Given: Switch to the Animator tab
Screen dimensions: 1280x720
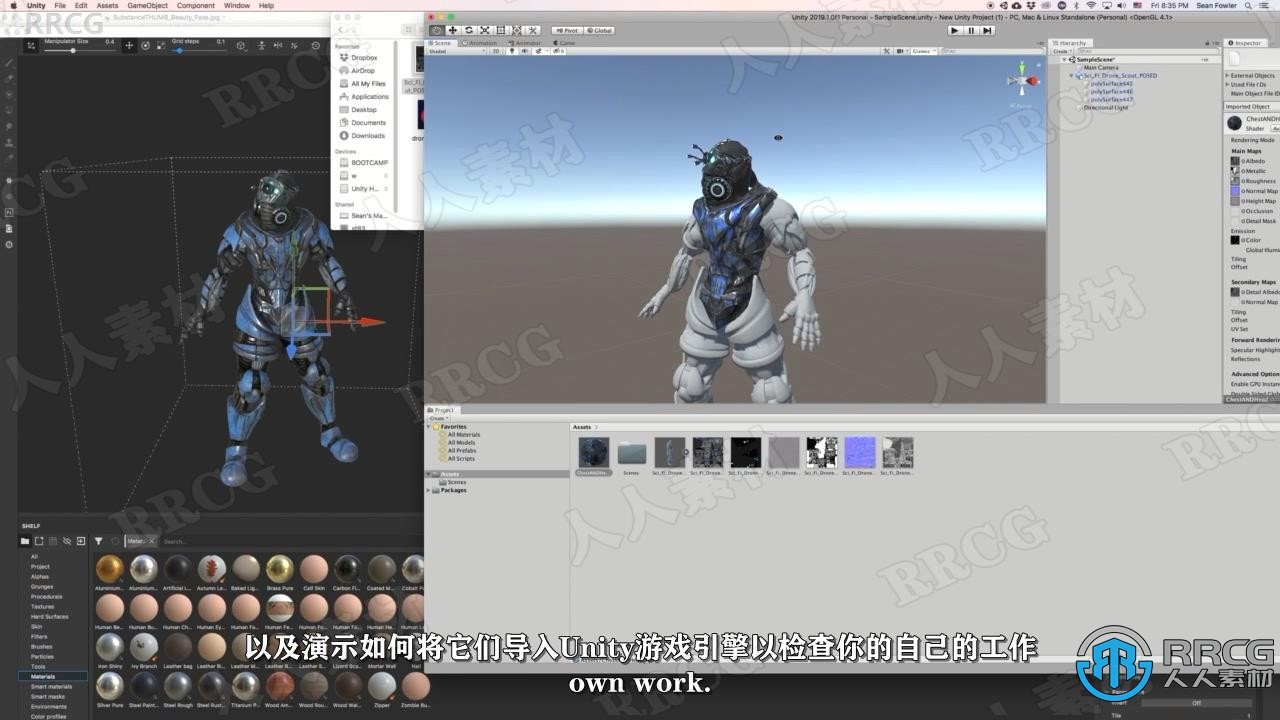Looking at the screenshot, I should [527, 43].
